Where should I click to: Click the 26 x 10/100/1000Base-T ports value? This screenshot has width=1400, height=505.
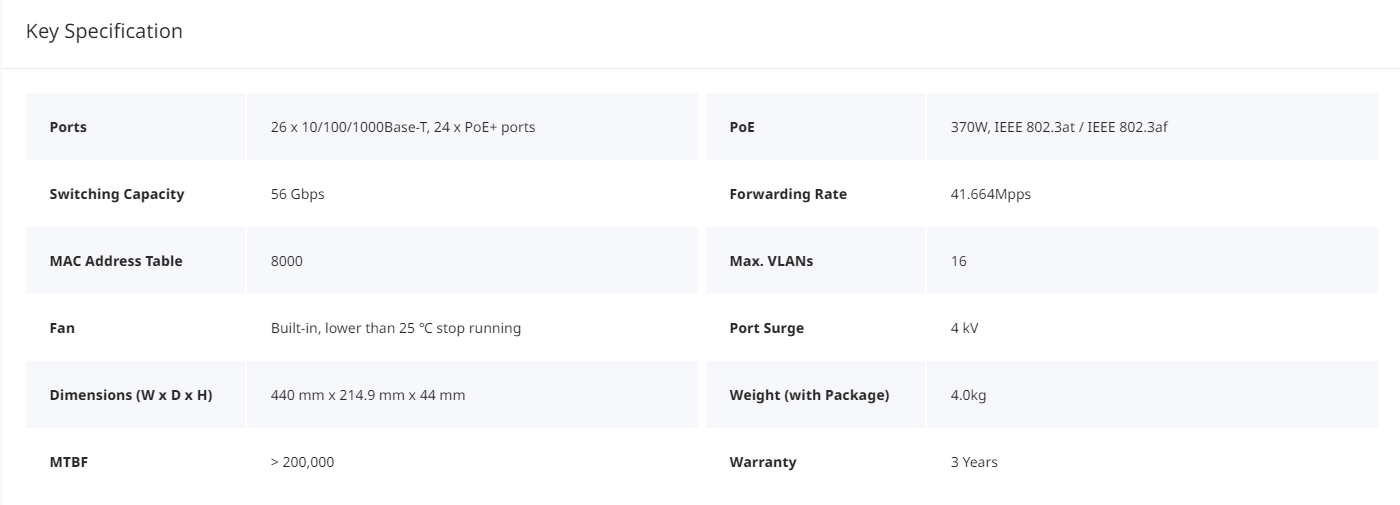[x=403, y=127]
